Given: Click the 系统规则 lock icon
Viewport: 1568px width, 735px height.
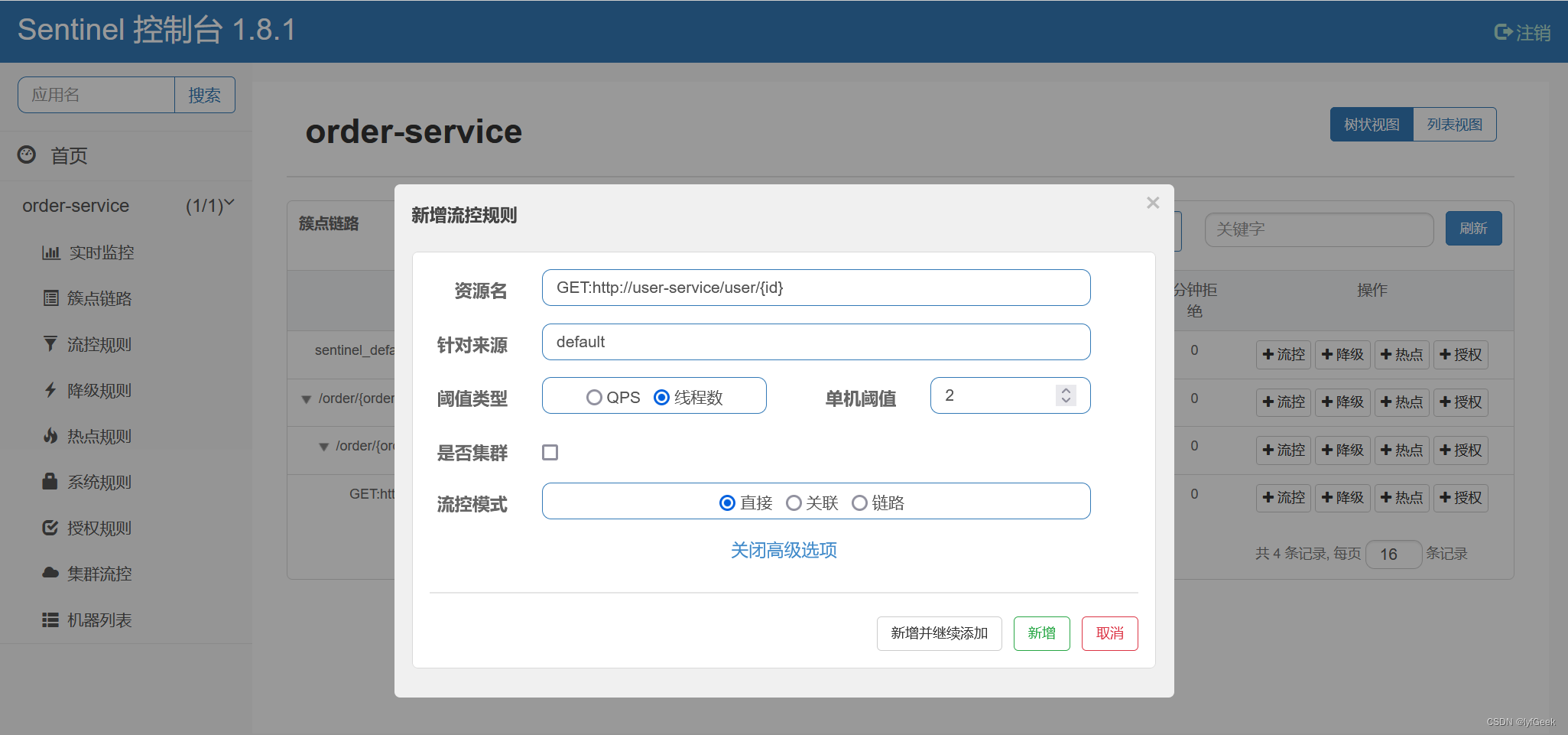Looking at the screenshot, I should [x=50, y=481].
